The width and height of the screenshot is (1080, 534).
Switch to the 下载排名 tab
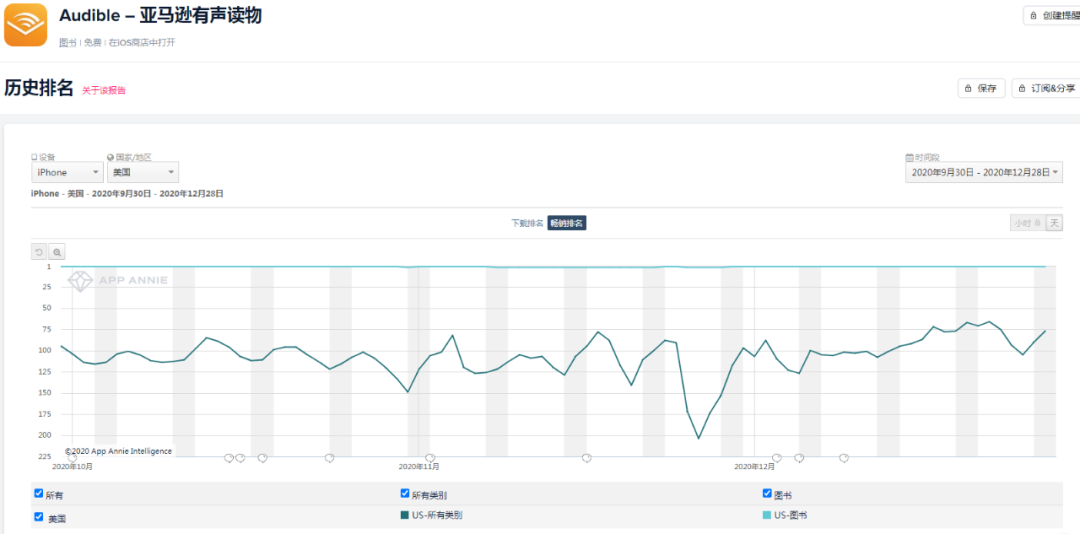[x=527, y=223]
